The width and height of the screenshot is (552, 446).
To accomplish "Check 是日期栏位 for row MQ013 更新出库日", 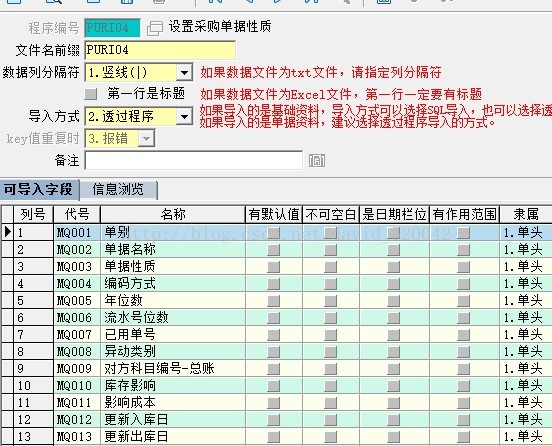I will pyautogui.click(x=394, y=437).
